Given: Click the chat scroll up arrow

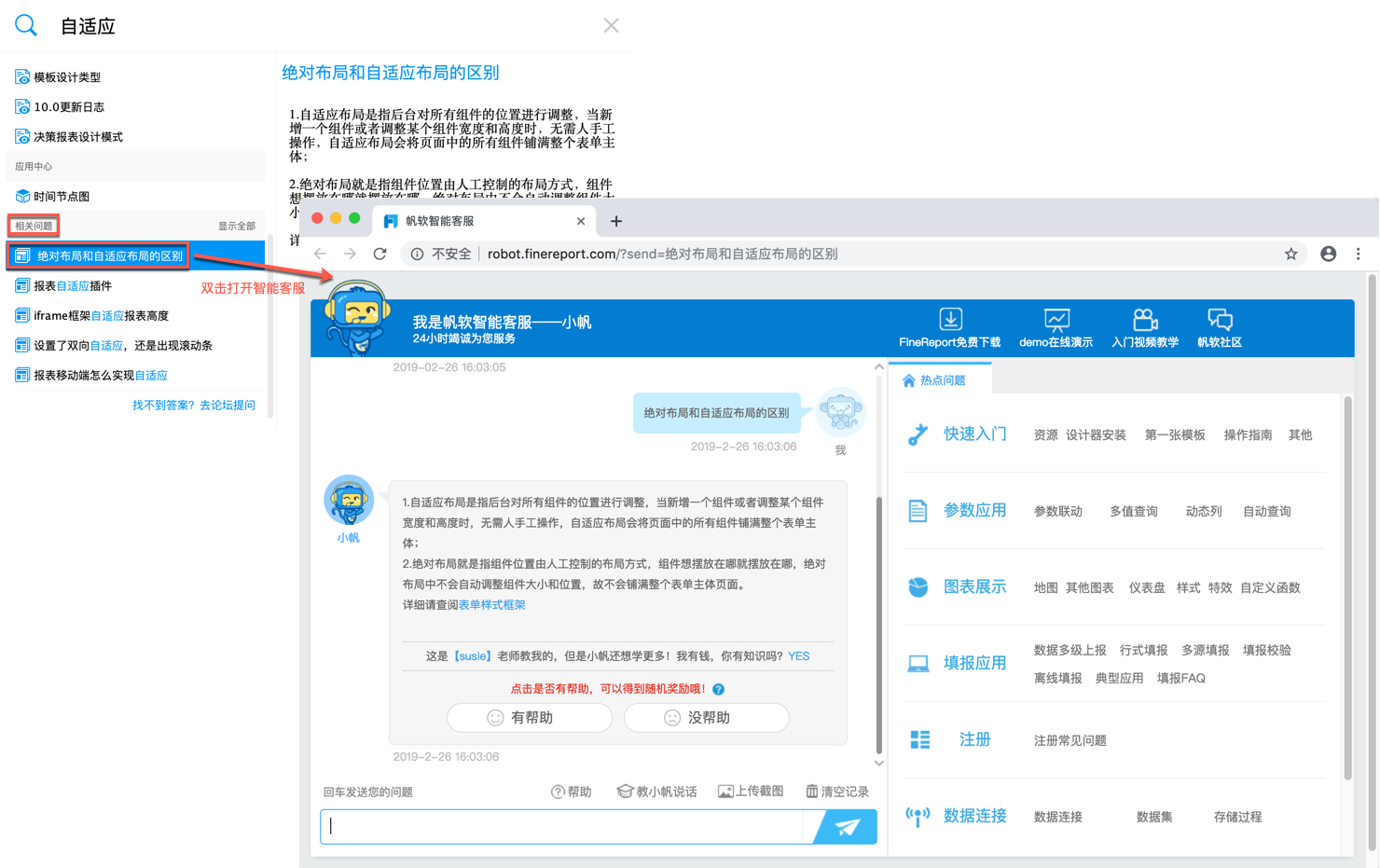Looking at the screenshot, I should 878,366.
